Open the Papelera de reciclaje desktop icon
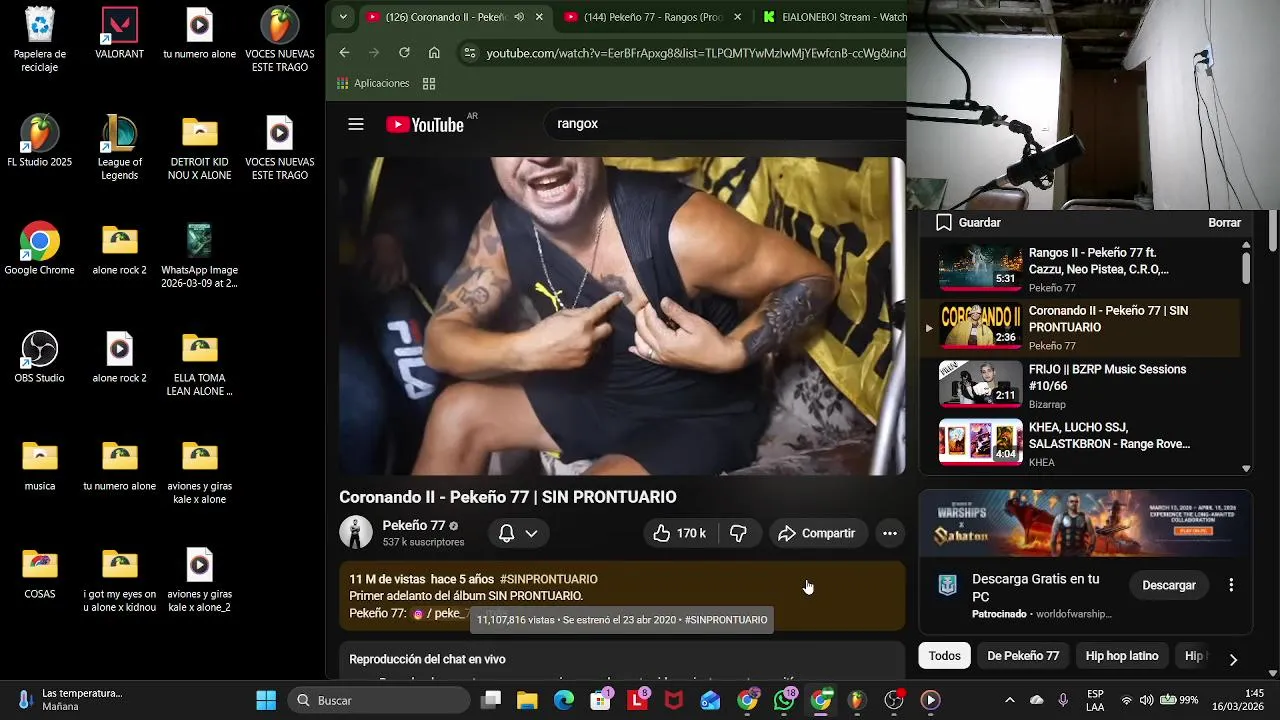 click(x=40, y=40)
